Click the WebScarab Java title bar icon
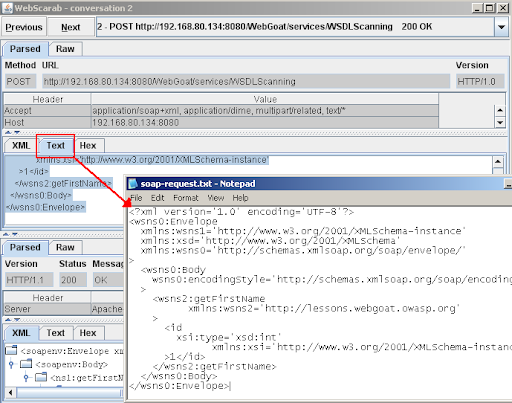 [x=8, y=8]
